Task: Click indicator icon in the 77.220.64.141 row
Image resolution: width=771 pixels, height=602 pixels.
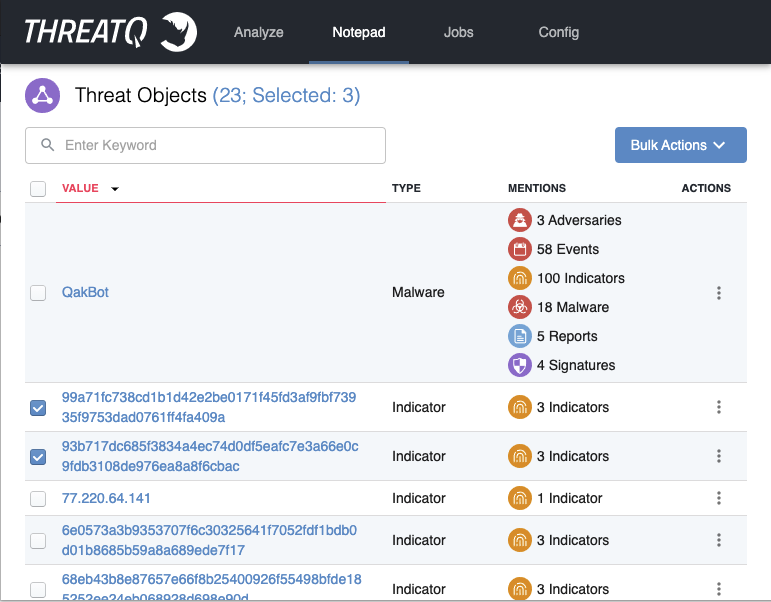Action: click(520, 498)
